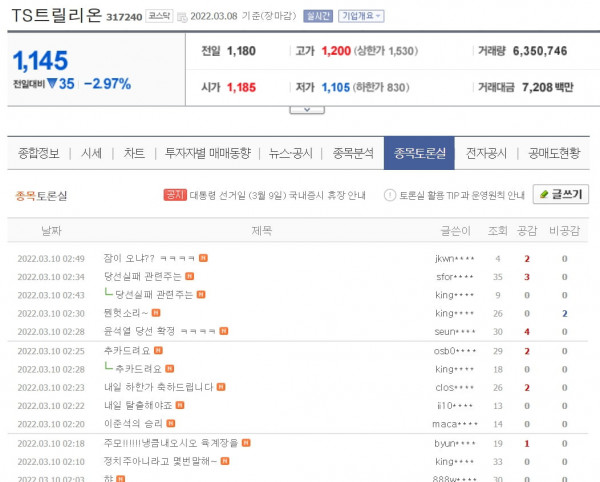The width and height of the screenshot is (600, 482).
Task: Click the new icon beside '내일 하한가 축하드립니다'
Action: (221, 387)
